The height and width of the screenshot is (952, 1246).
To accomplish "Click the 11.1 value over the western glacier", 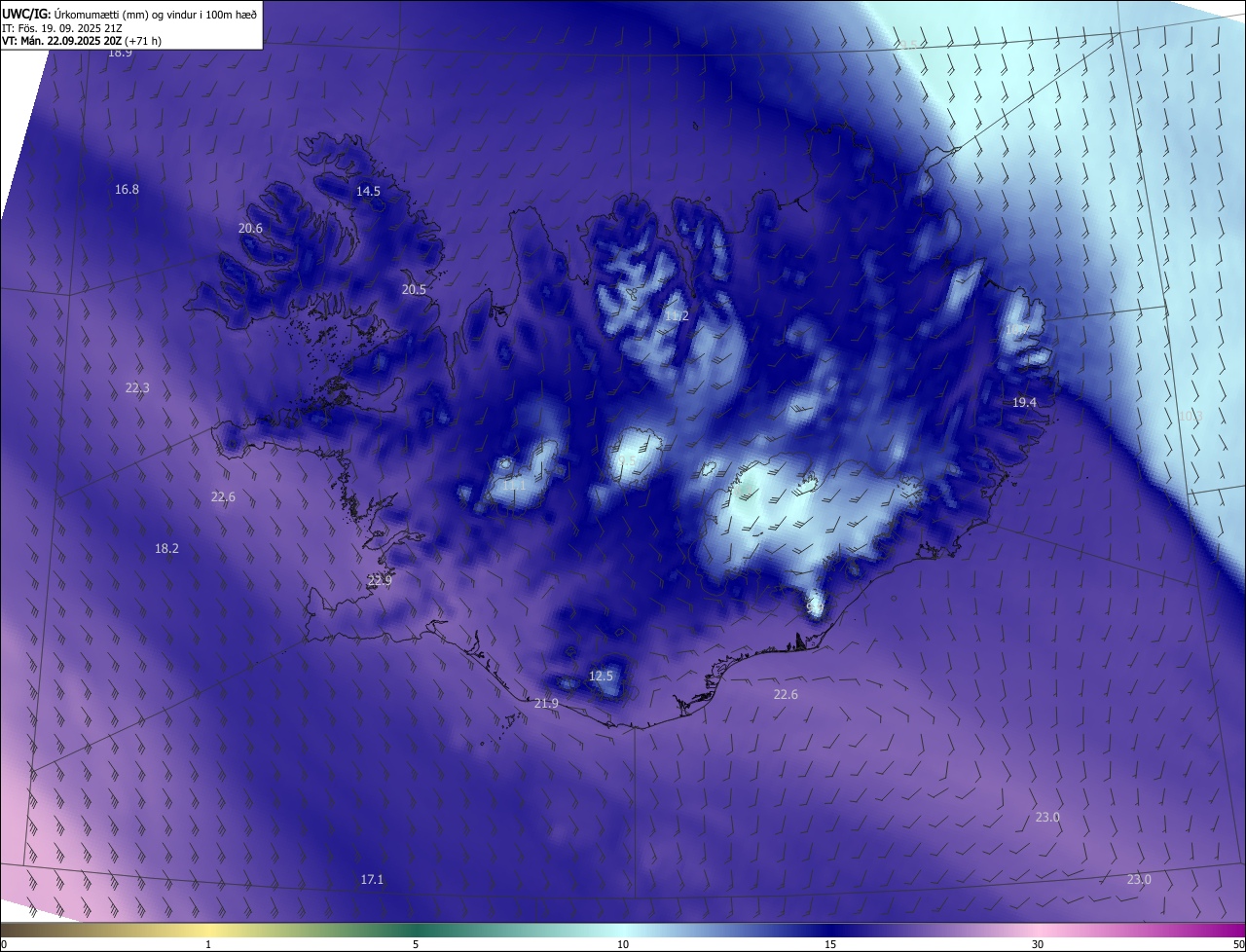I will pos(515,485).
